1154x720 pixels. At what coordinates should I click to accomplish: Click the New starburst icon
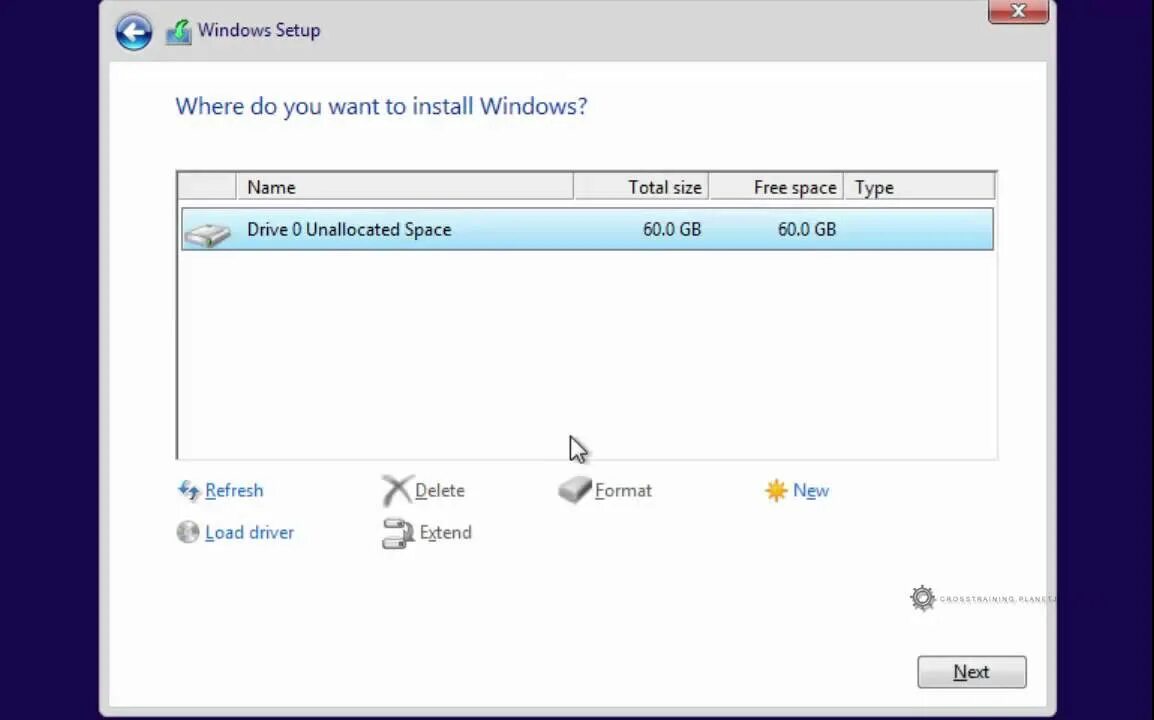pos(776,490)
